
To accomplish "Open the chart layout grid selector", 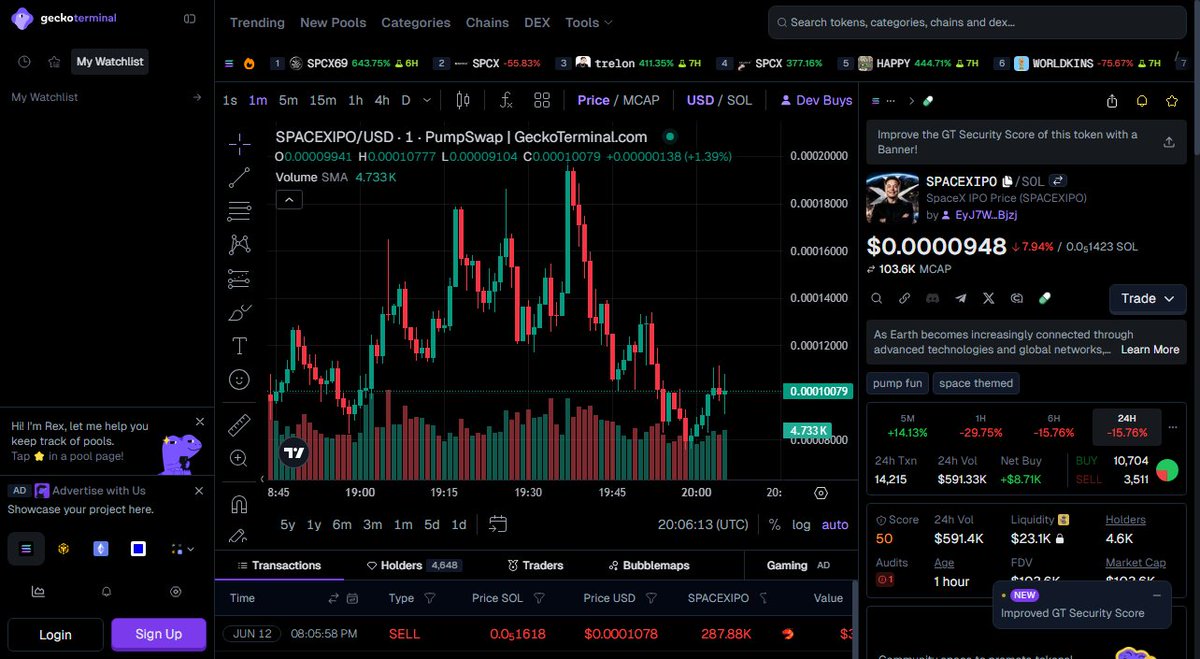I will [x=542, y=100].
